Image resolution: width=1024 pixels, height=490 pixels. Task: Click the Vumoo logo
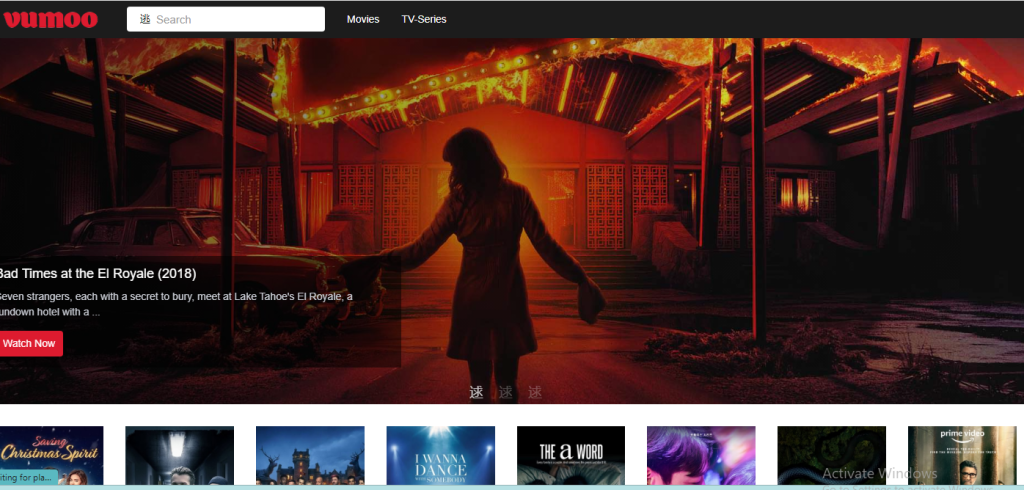click(x=50, y=20)
